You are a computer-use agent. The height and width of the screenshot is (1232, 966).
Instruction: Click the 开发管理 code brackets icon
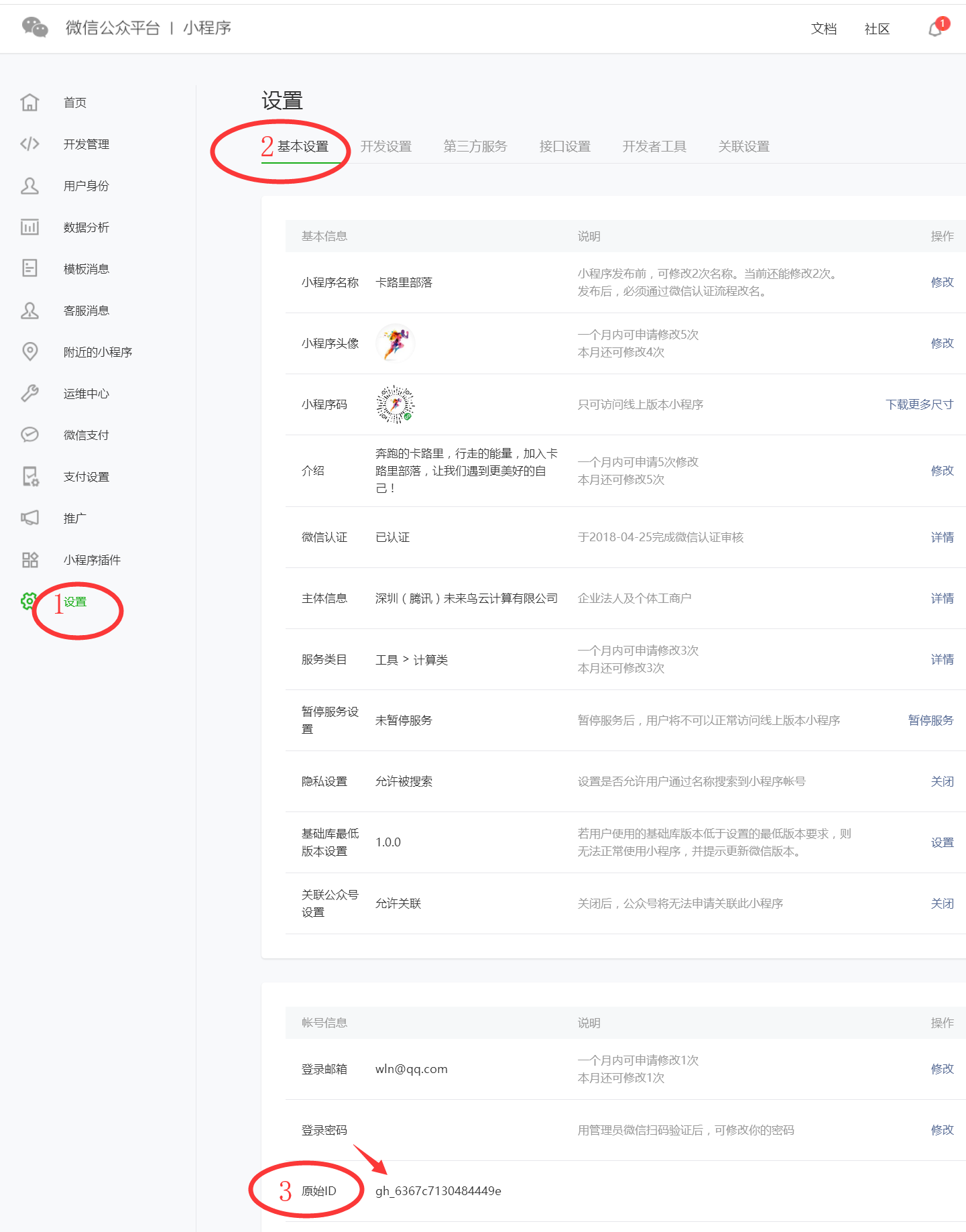pos(29,144)
